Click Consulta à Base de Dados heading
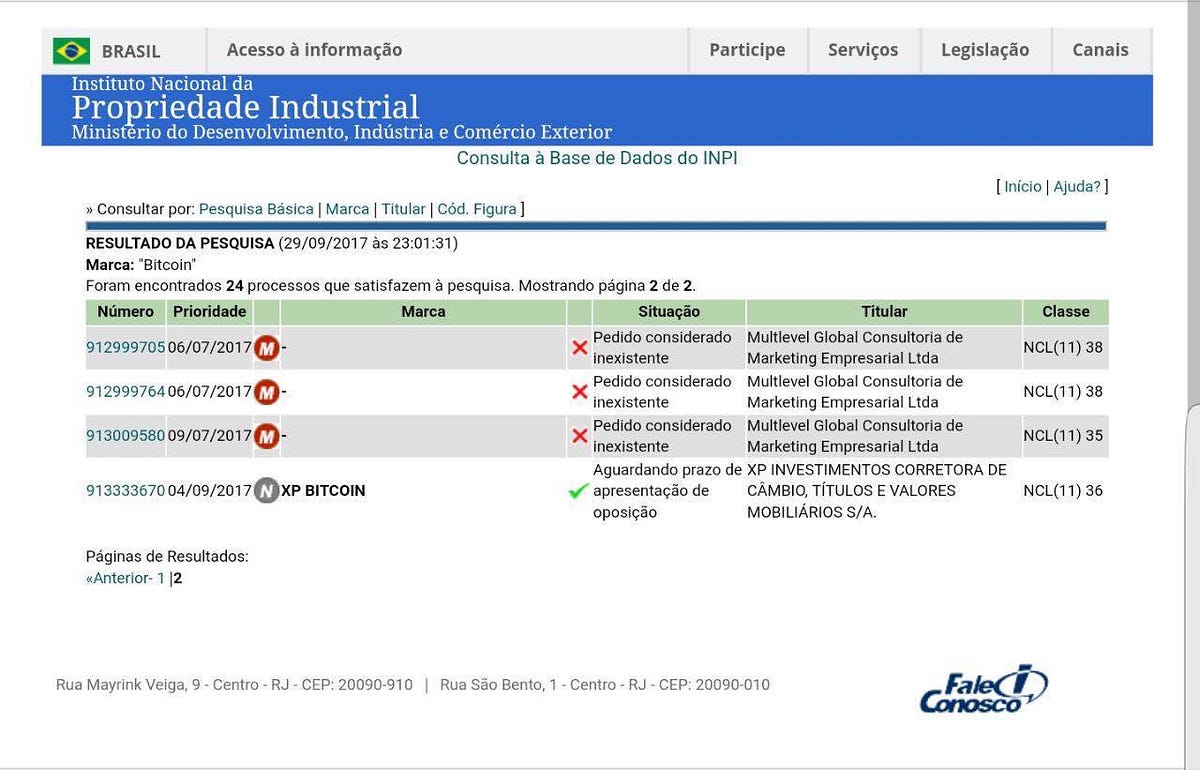 [x=597, y=158]
